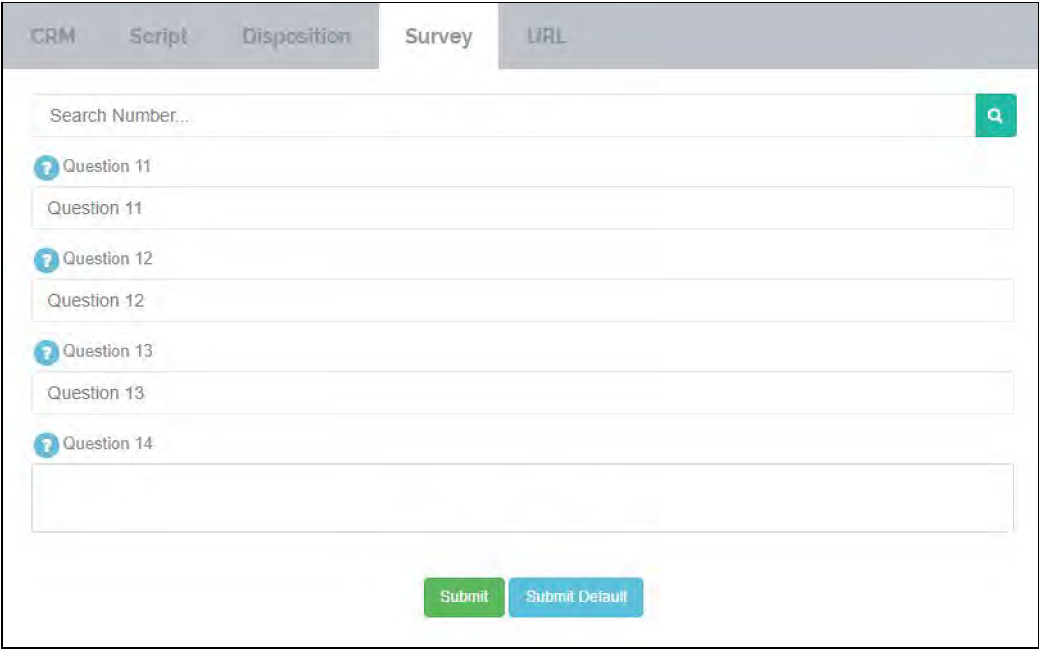Click the Question 14 label text
The width and height of the screenshot is (1045, 652).
(x=108, y=443)
